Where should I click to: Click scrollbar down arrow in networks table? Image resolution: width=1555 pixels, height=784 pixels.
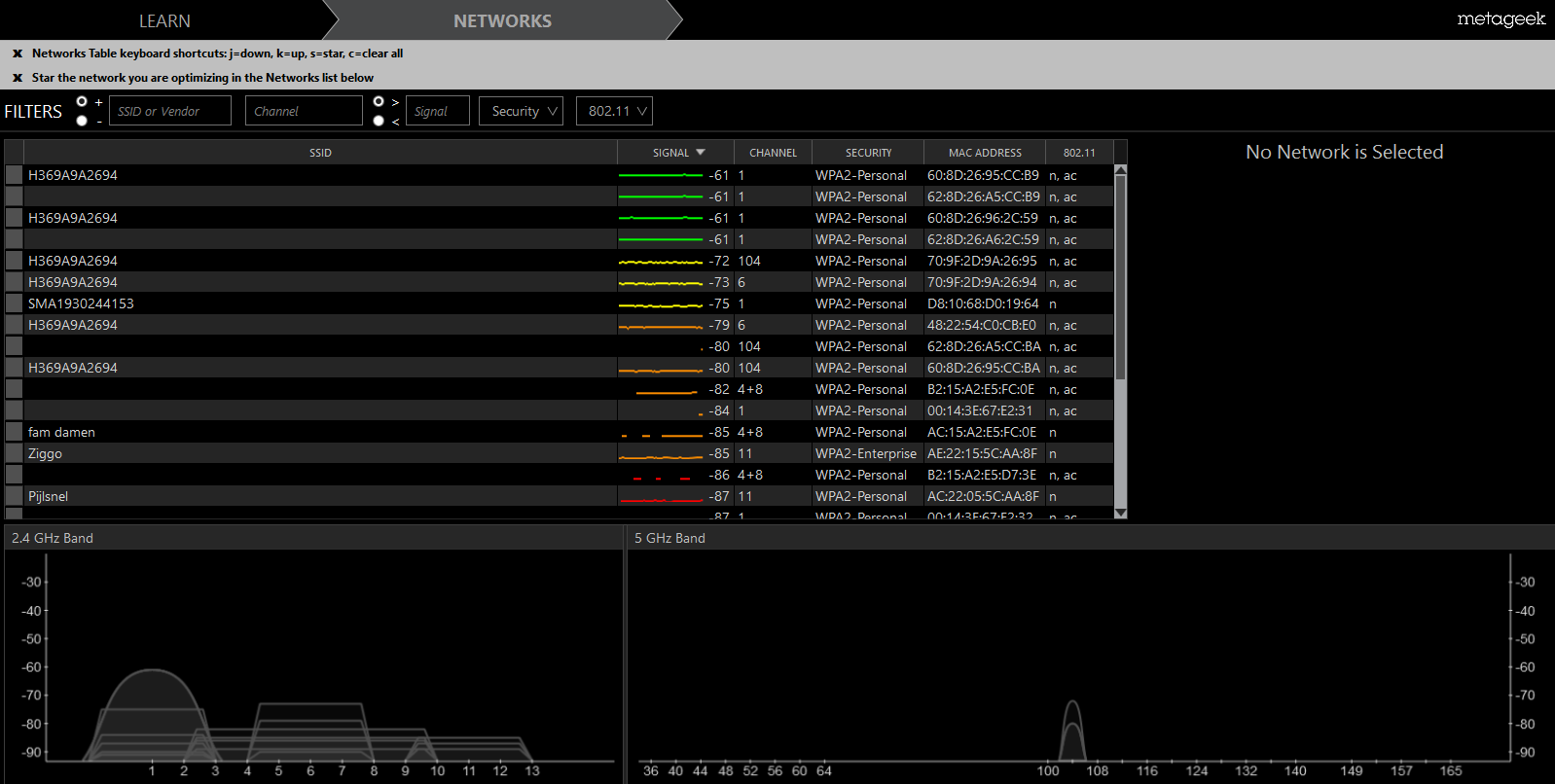[x=1120, y=513]
